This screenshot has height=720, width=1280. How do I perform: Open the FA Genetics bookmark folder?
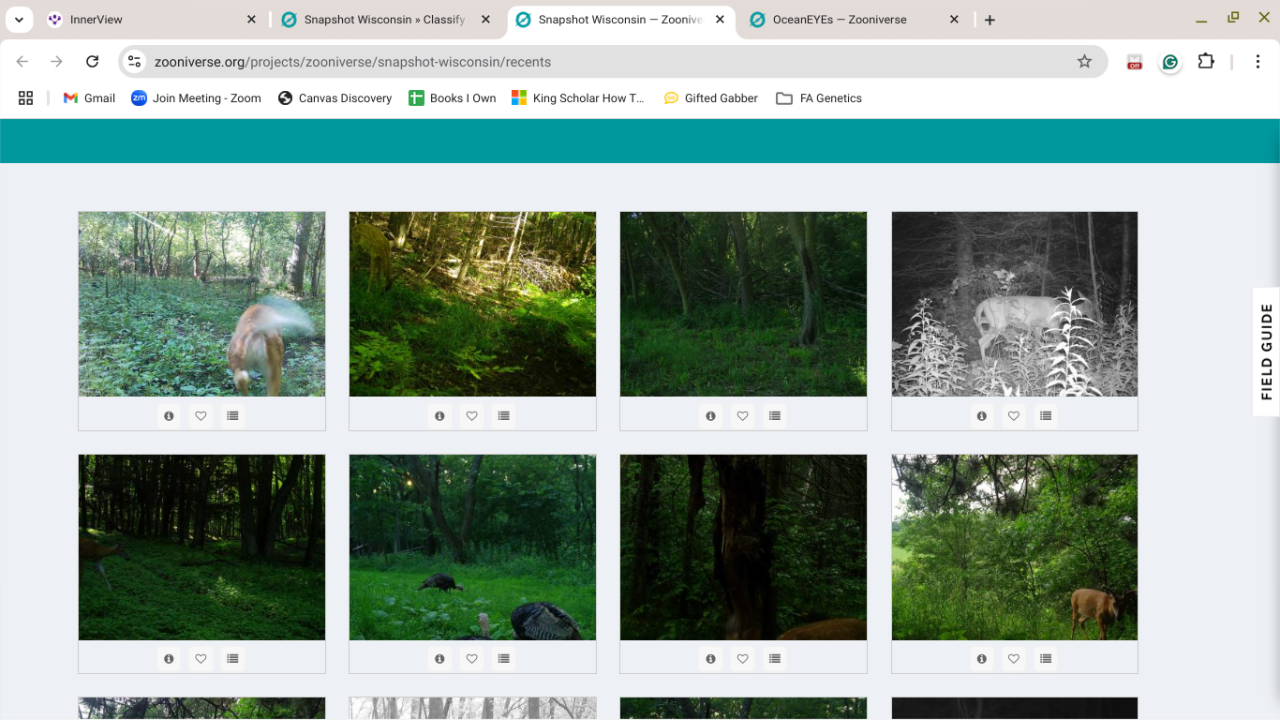(819, 98)
